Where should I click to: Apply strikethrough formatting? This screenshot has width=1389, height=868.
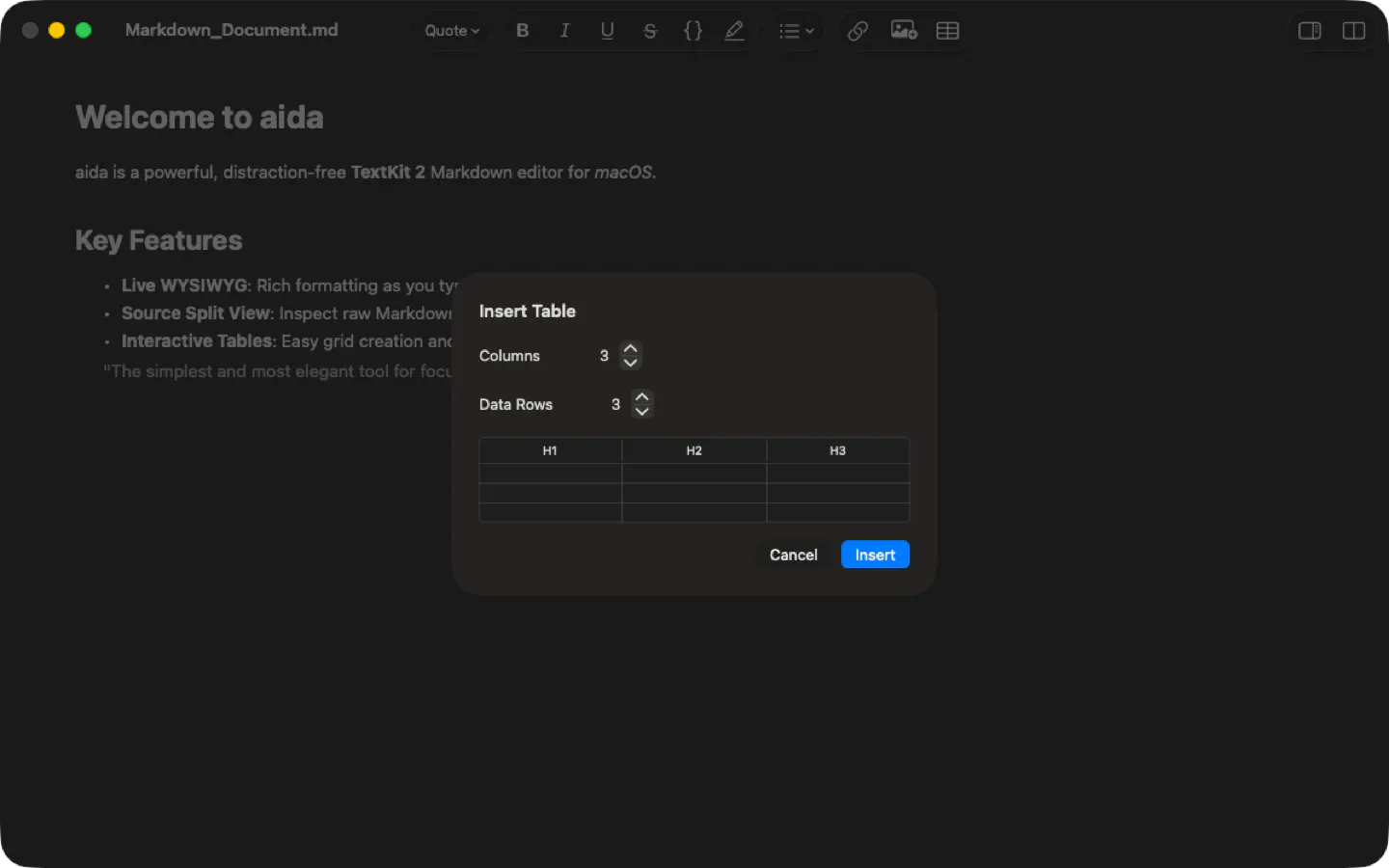pyautogui.click(x=650, y=31)
